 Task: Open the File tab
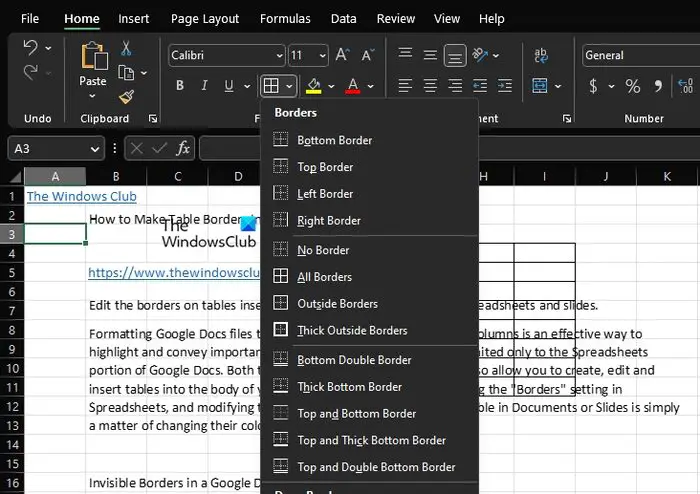pos(30,19)
